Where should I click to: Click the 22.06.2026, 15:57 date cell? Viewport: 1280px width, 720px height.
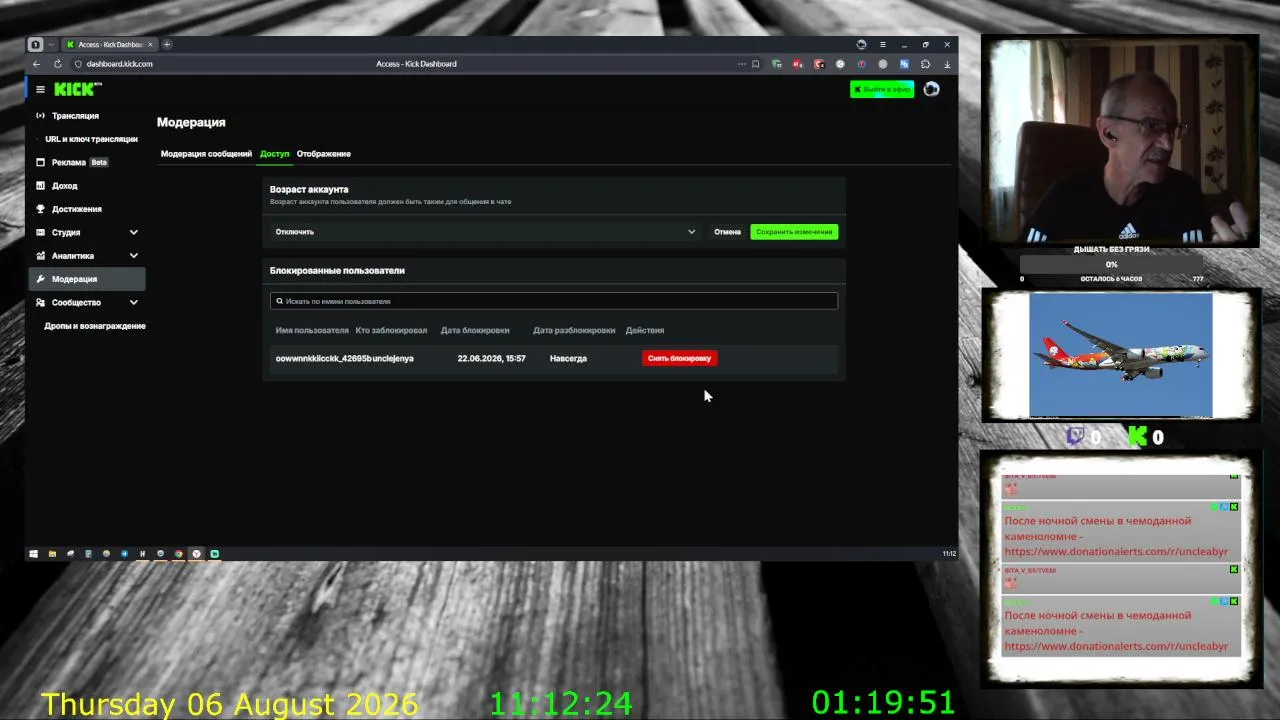pyautogui.click(x=491, y=358)
